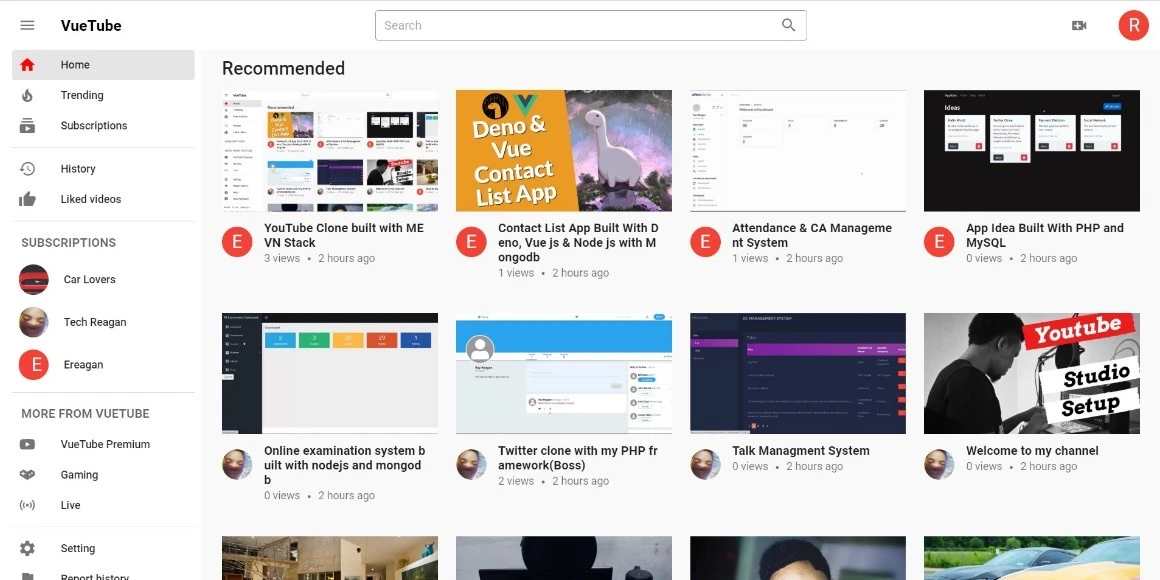This screenshot has height=580, width=1160.
Task: Open Setting label in sidebar
Action: coord(78,548)
